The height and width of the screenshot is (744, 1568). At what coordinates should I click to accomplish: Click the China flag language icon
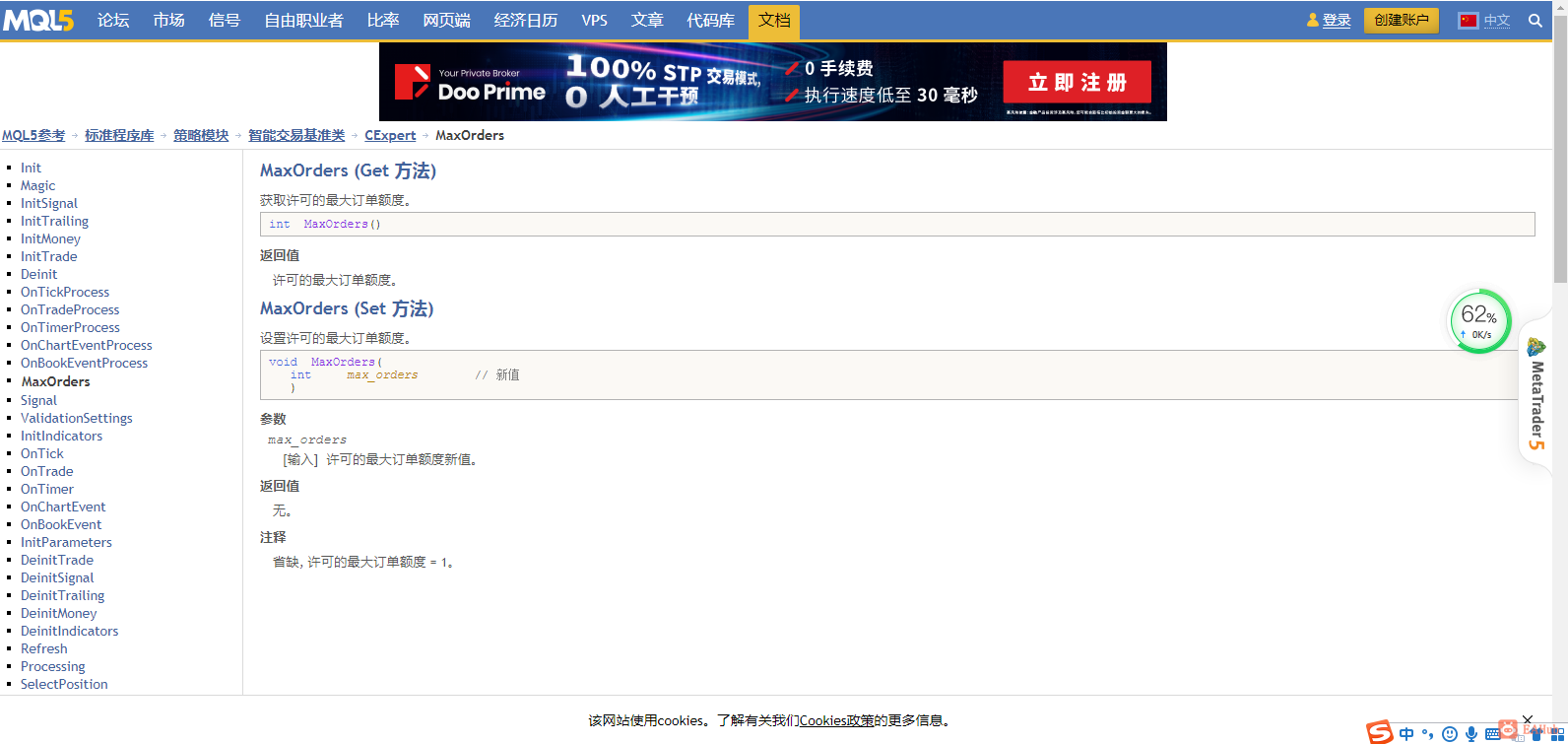click(x=1469, y=21)
